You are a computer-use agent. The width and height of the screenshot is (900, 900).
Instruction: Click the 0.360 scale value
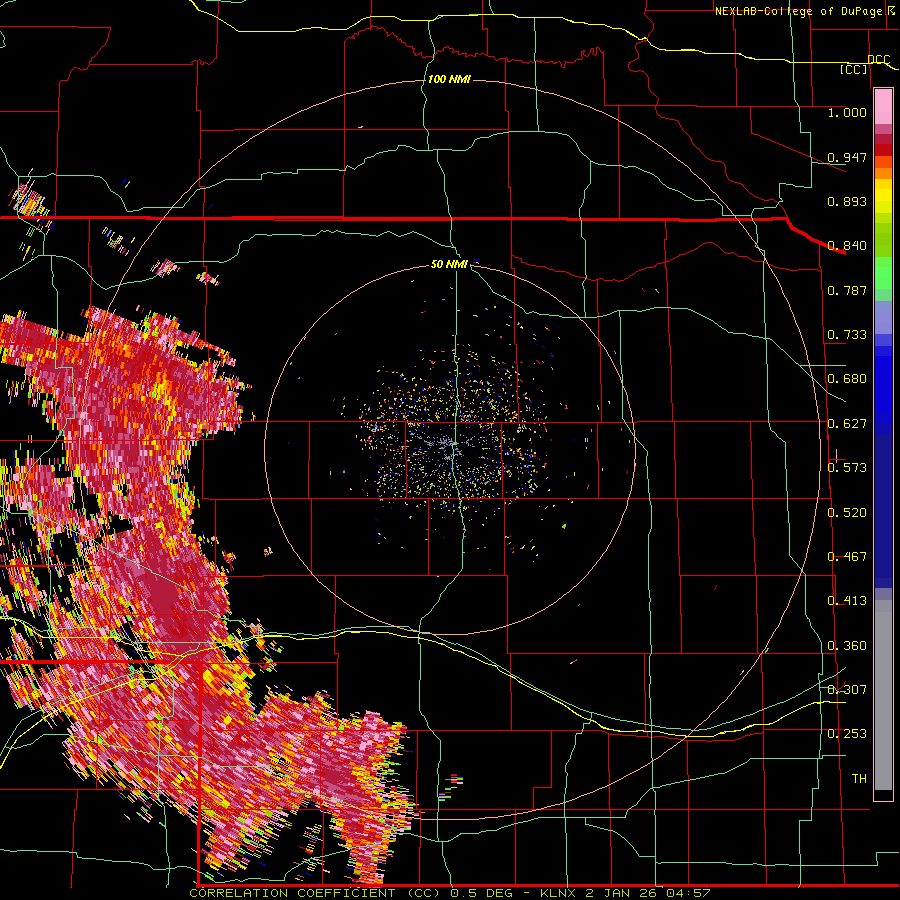[x=847, y=646]
